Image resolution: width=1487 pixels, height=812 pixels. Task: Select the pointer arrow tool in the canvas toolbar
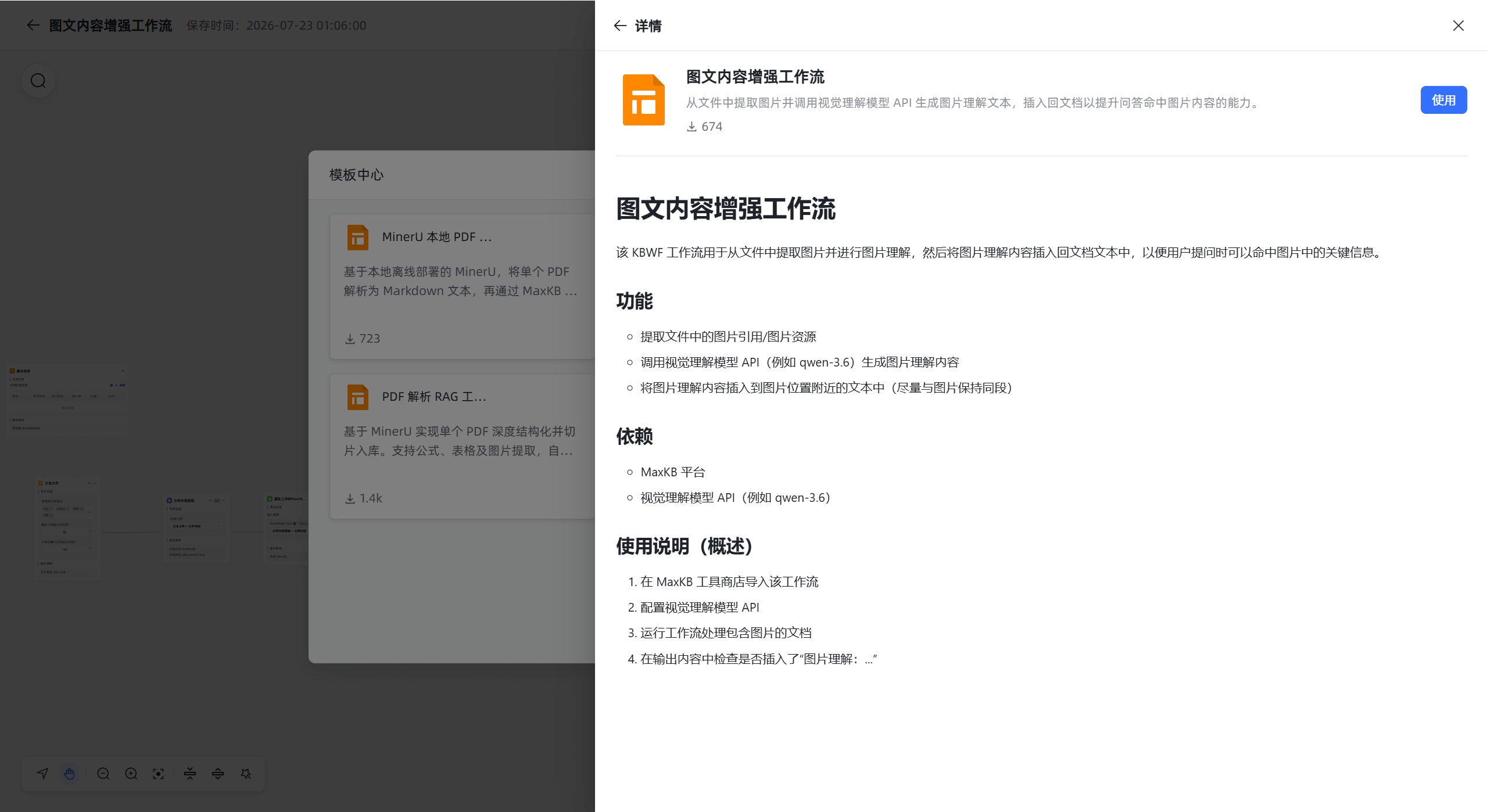pyautogui.click(x=42, y=774)
